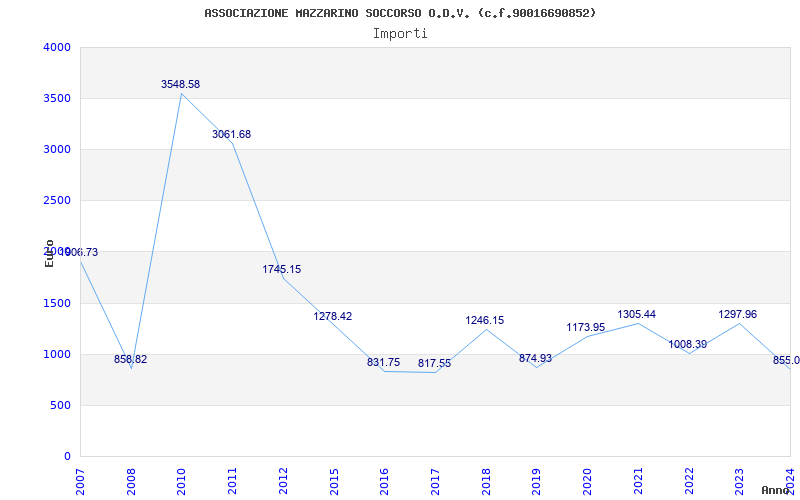Click the 2010 year axis label
The image size is (800, 500).
click(x=181, y=480)
